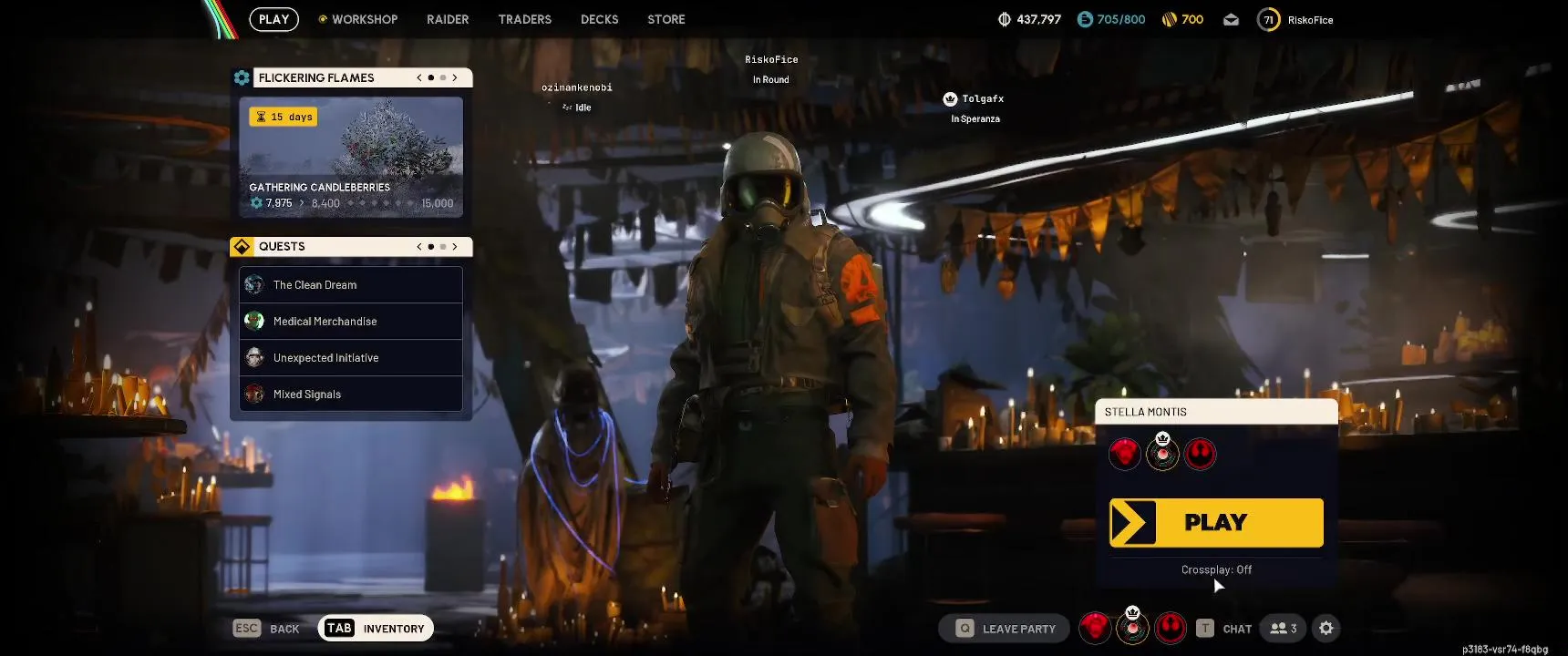This screenshot has width=1568, height=656.
Task: Open the RiskoFice profile name at top right
Action: (1310, 20)
